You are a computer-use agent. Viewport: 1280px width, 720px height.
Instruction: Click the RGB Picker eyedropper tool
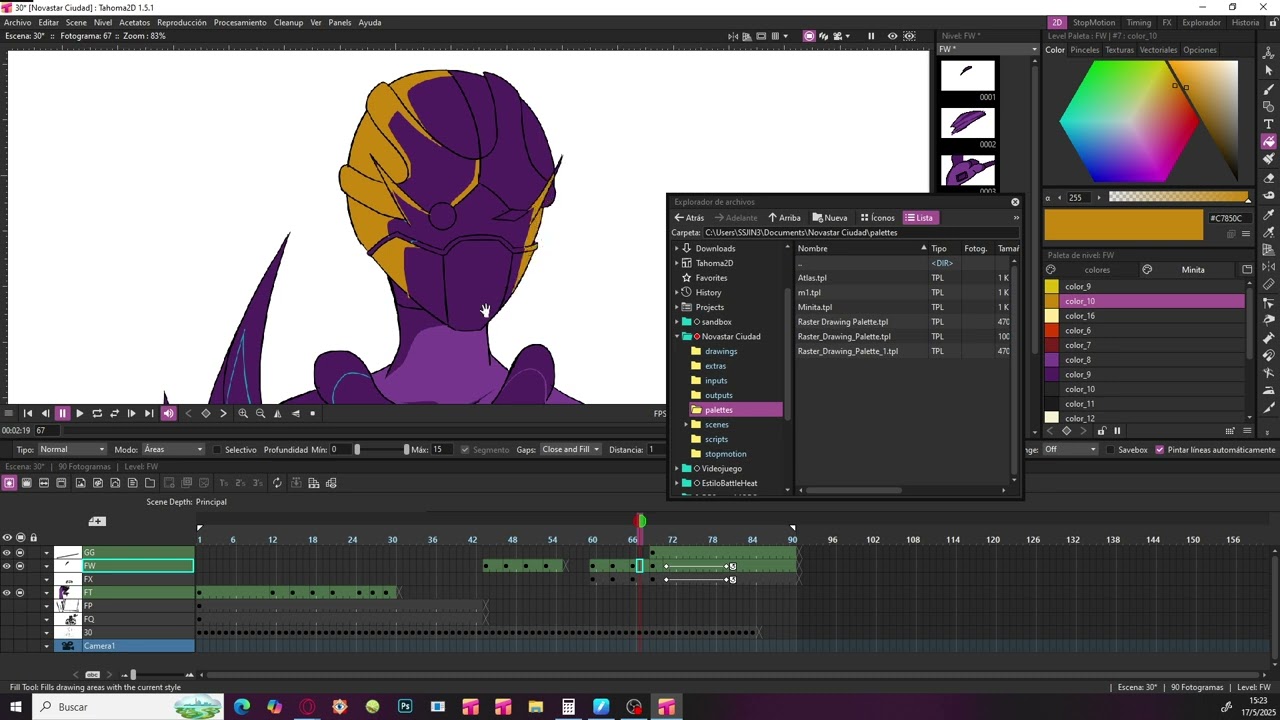[1269, 232]
